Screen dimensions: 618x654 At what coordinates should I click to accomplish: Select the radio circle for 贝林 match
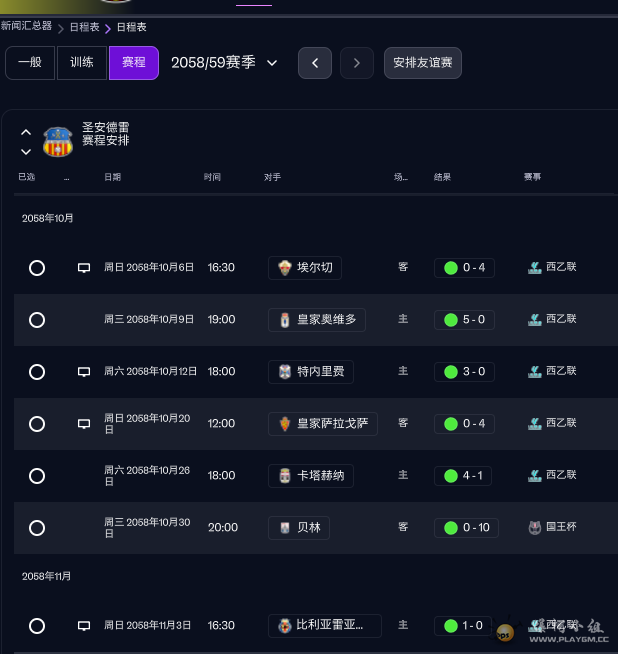[x=37, y=528]
